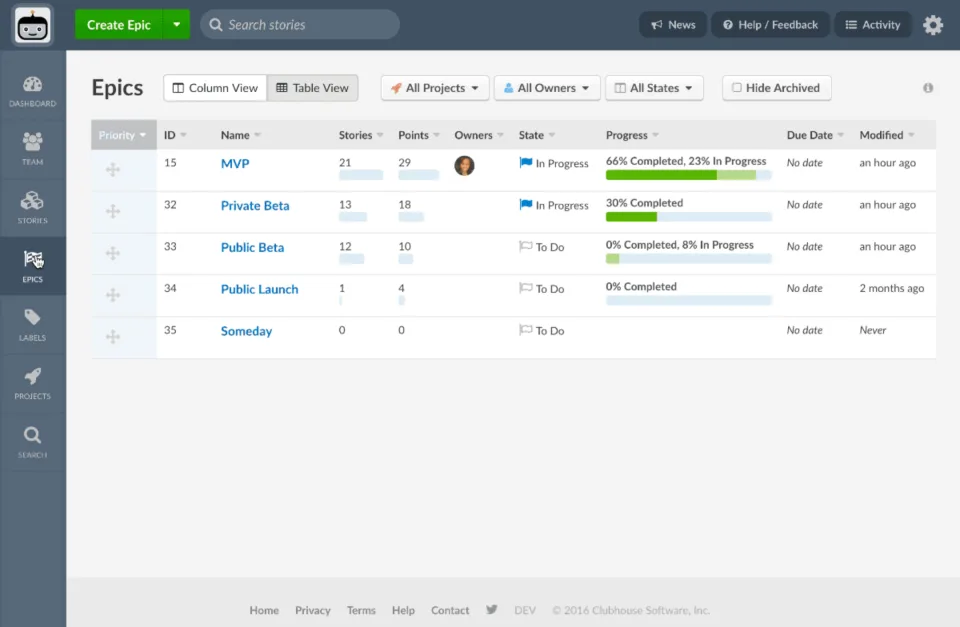This screenshot has height=627, width=960.
Task: Click the info icon beside Hide Archived
Action: tap(928, 88)
